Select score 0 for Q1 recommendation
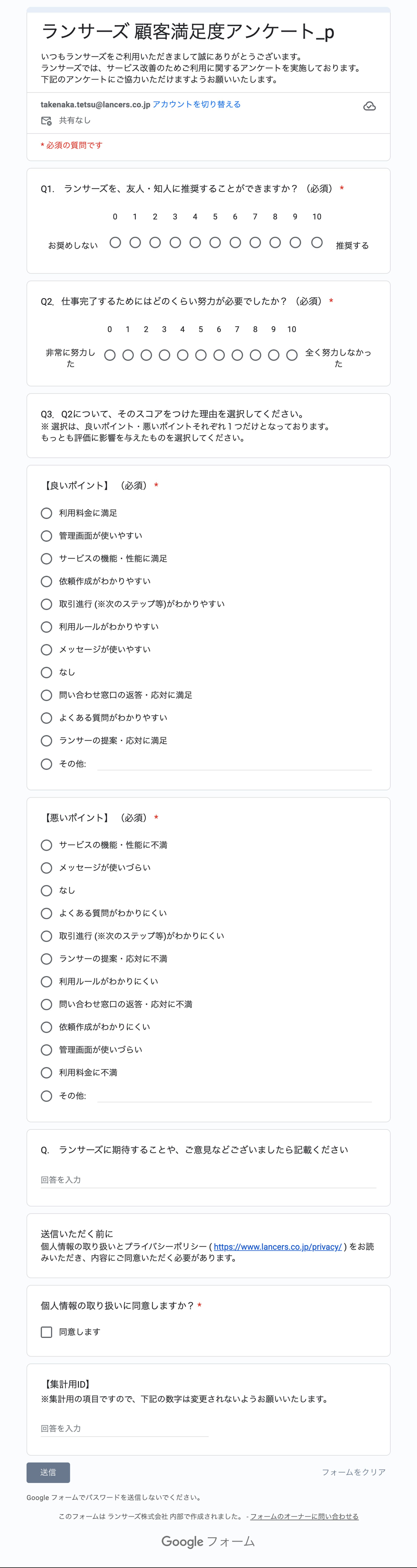 [115, 243]
